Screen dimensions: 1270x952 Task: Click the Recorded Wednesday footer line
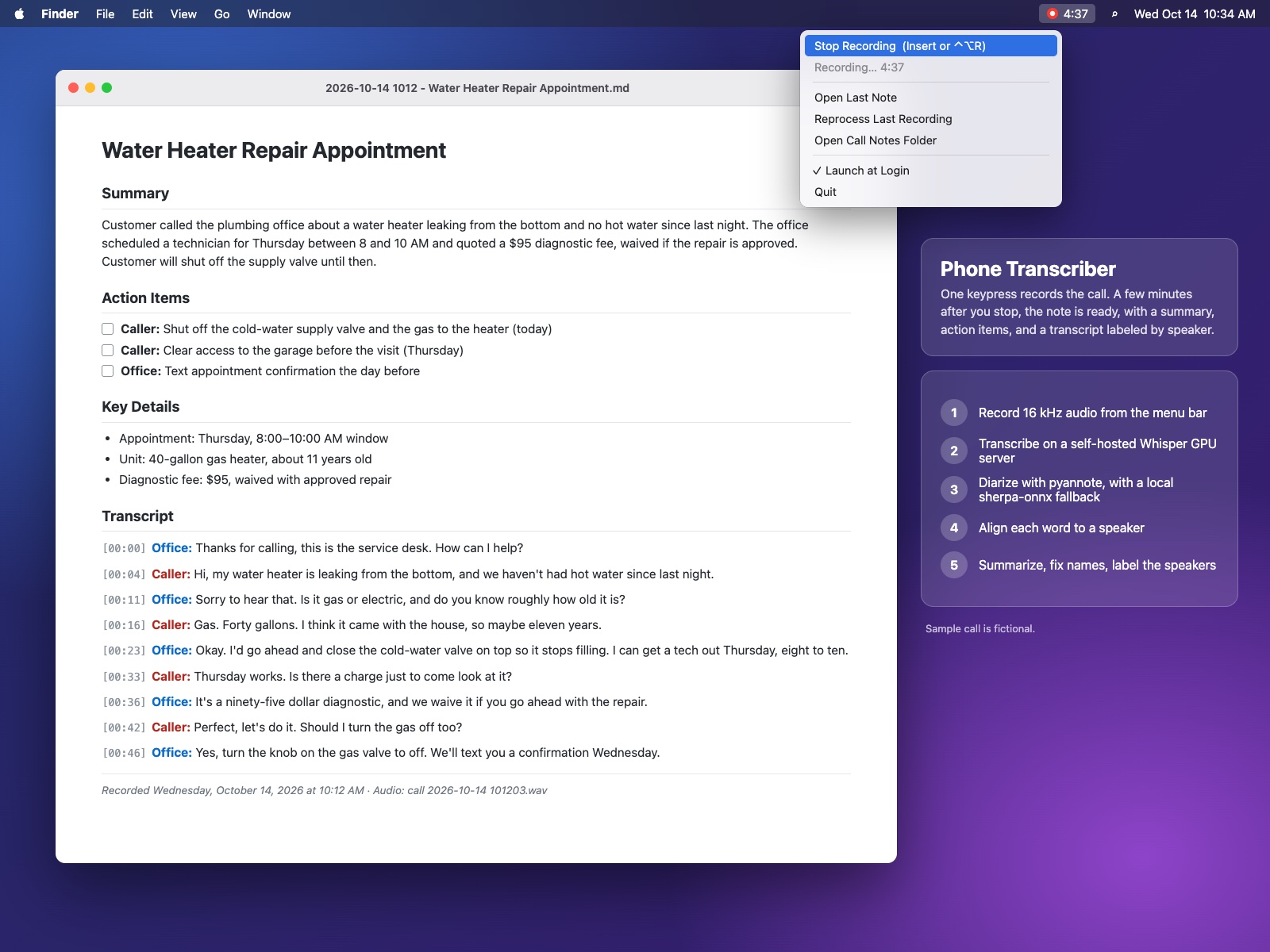click(x=324, y=790)
